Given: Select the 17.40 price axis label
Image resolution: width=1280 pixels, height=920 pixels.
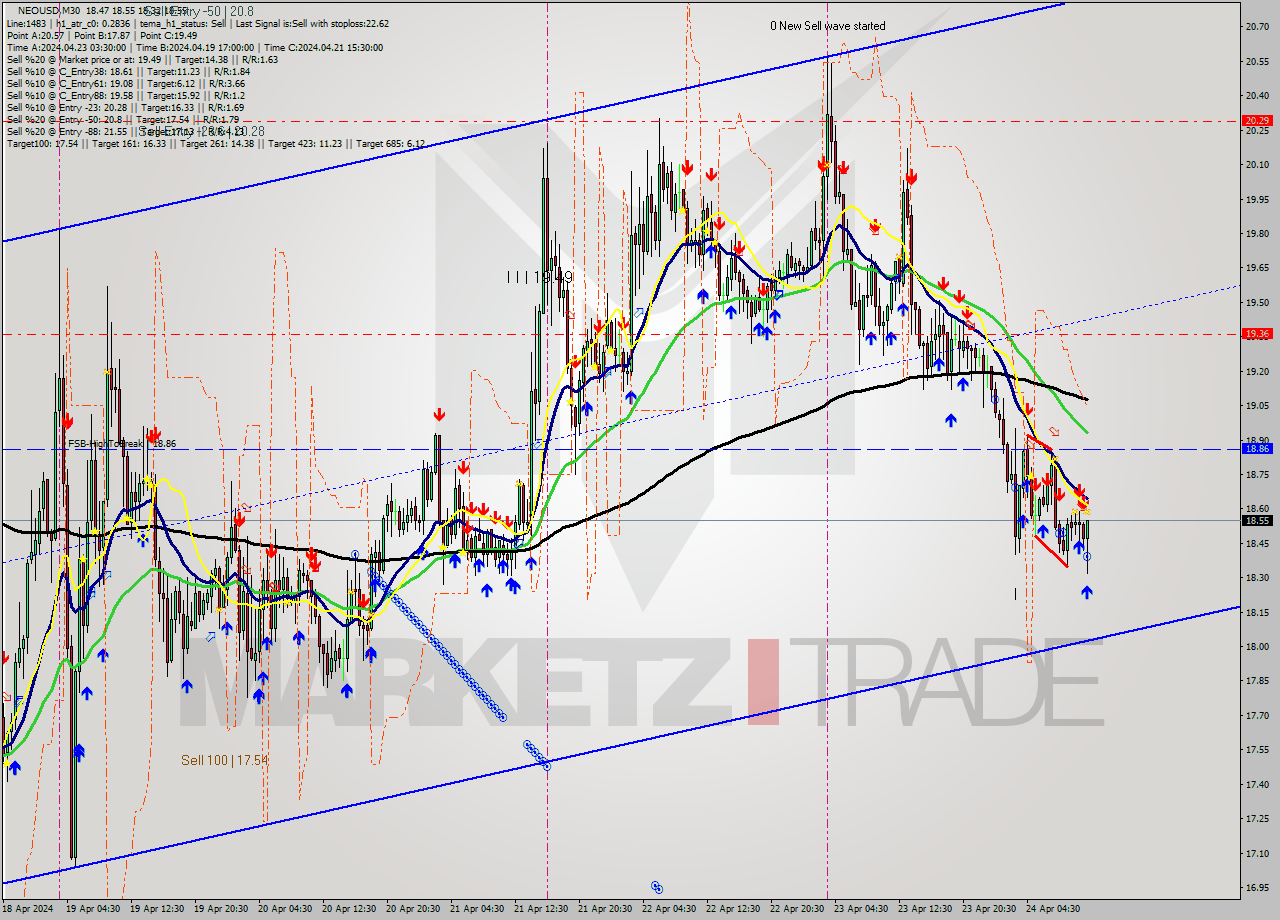Looking at the screenshot, I should [x=1257, y=784].
